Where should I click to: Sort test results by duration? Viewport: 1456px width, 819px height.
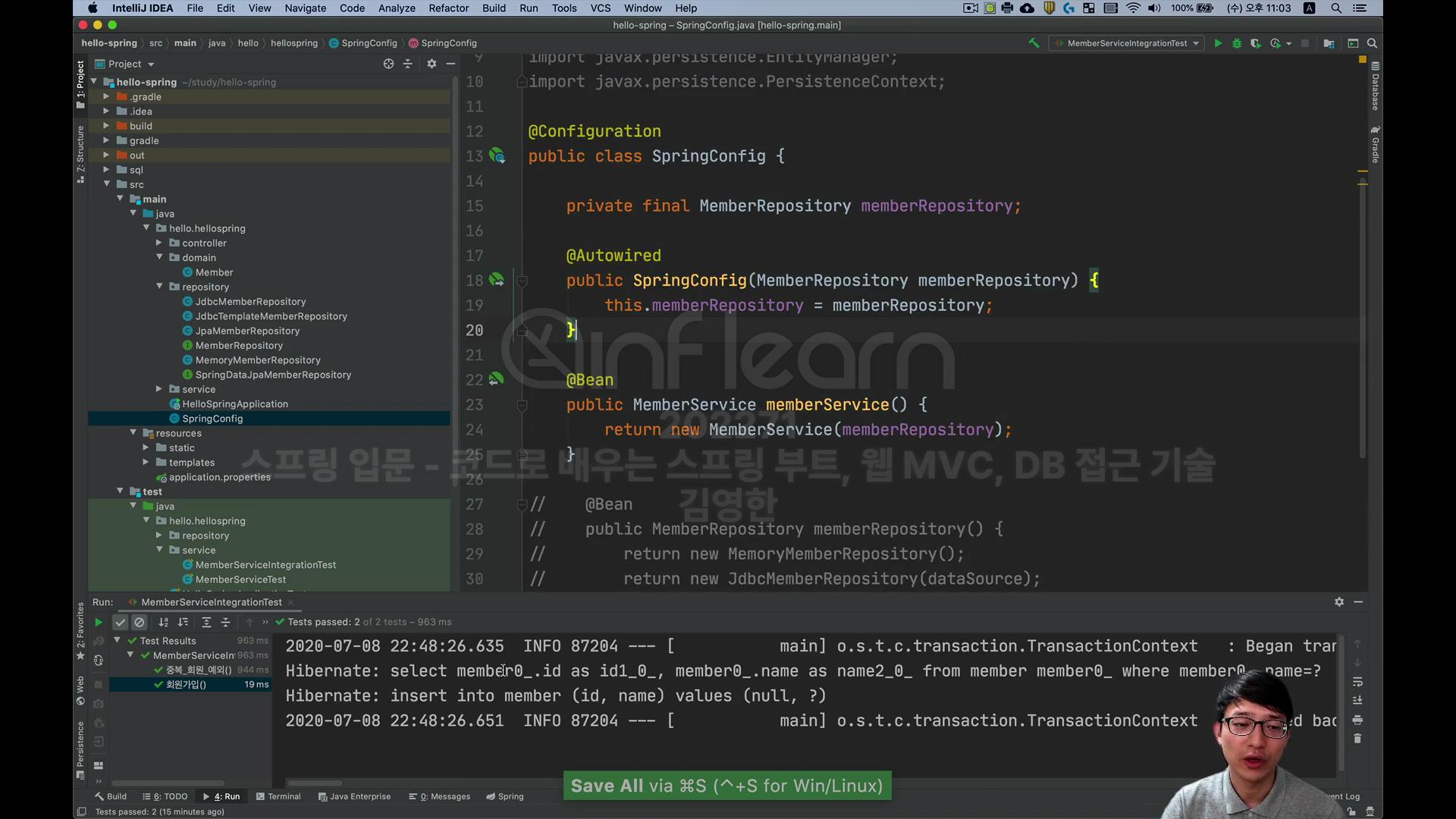tap(183, 622)
